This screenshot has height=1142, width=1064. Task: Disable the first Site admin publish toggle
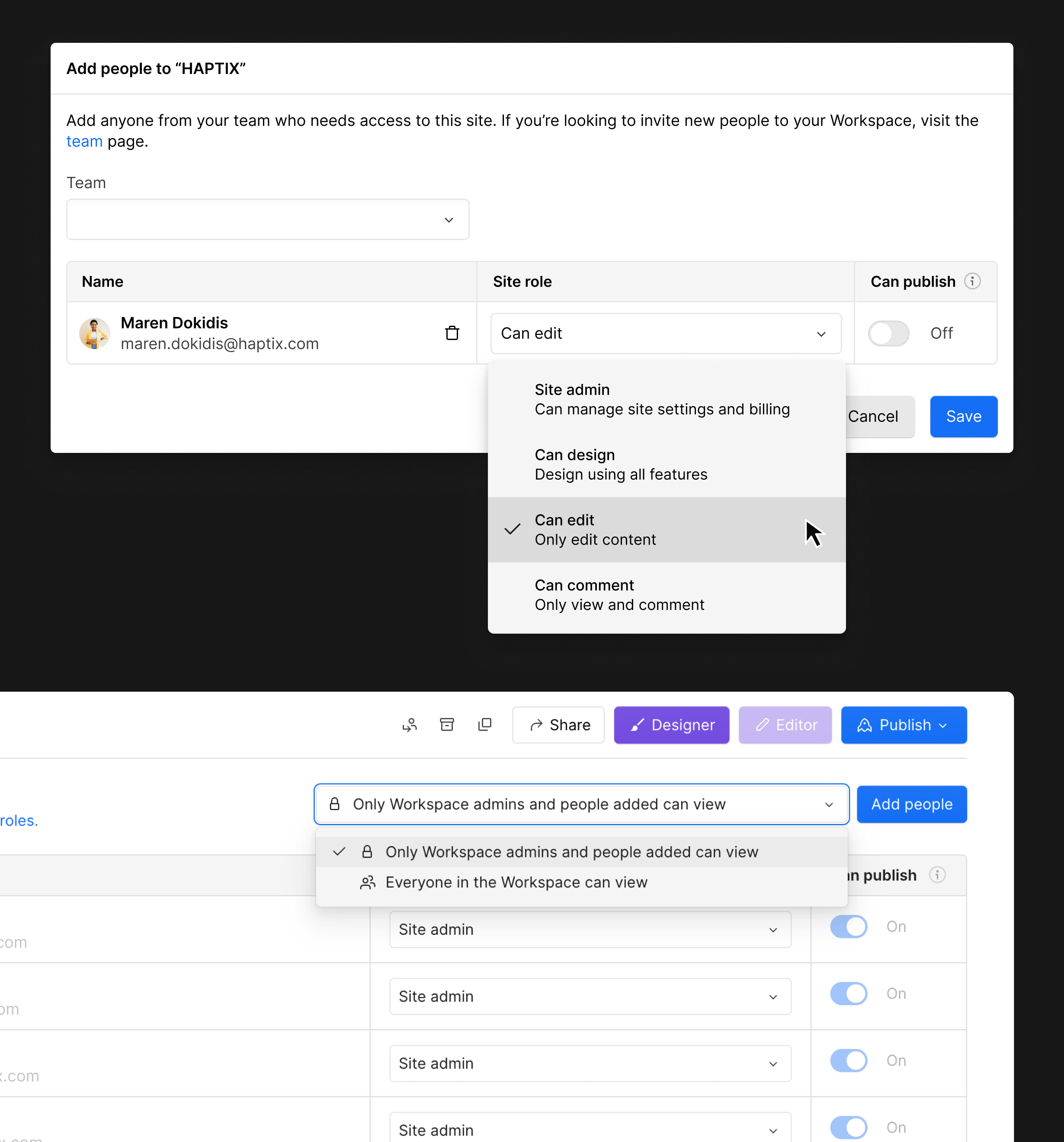[849, 926]
